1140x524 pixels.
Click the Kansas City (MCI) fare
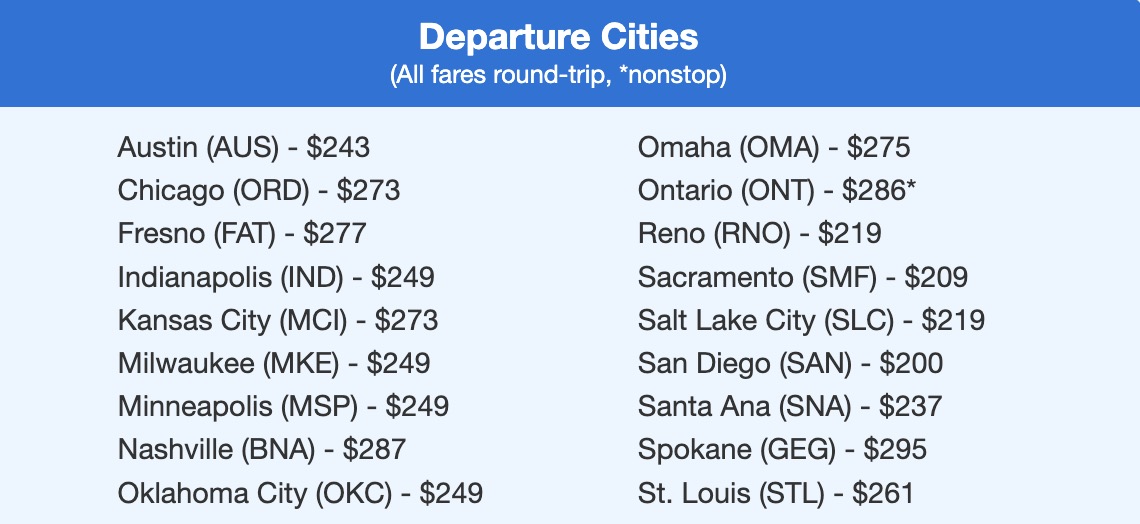278,321
